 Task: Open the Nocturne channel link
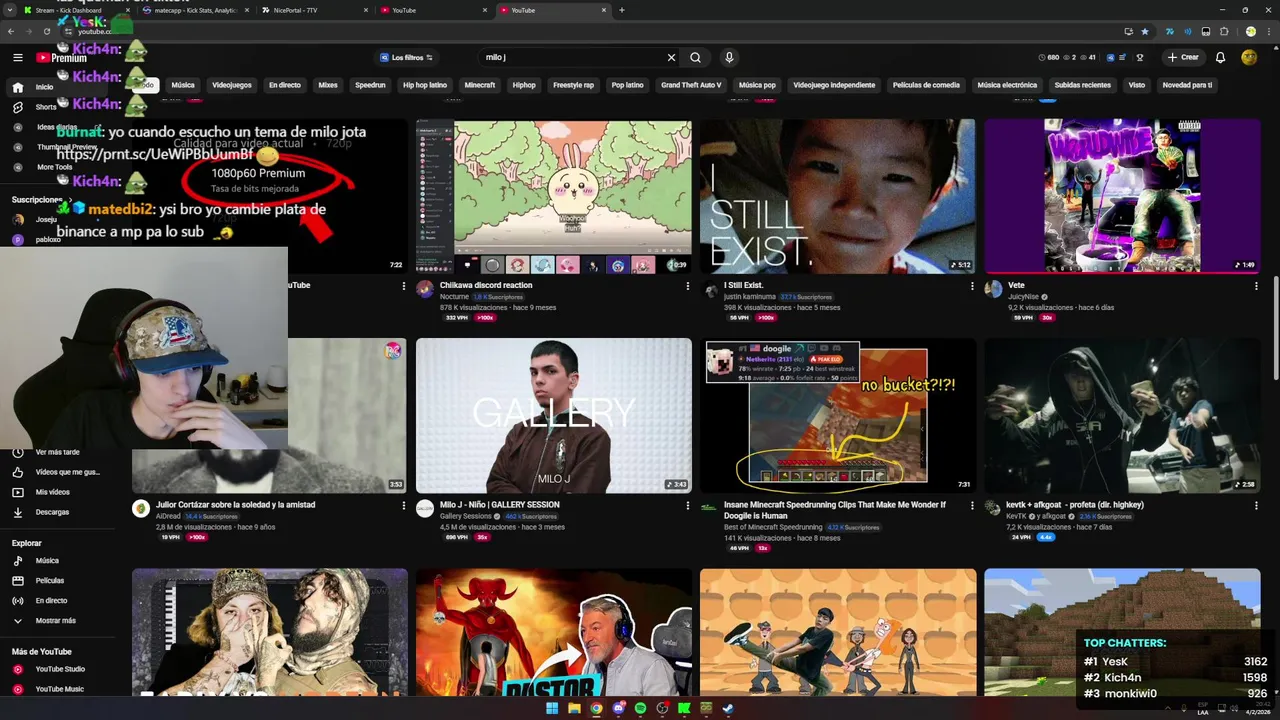(454, 297)
